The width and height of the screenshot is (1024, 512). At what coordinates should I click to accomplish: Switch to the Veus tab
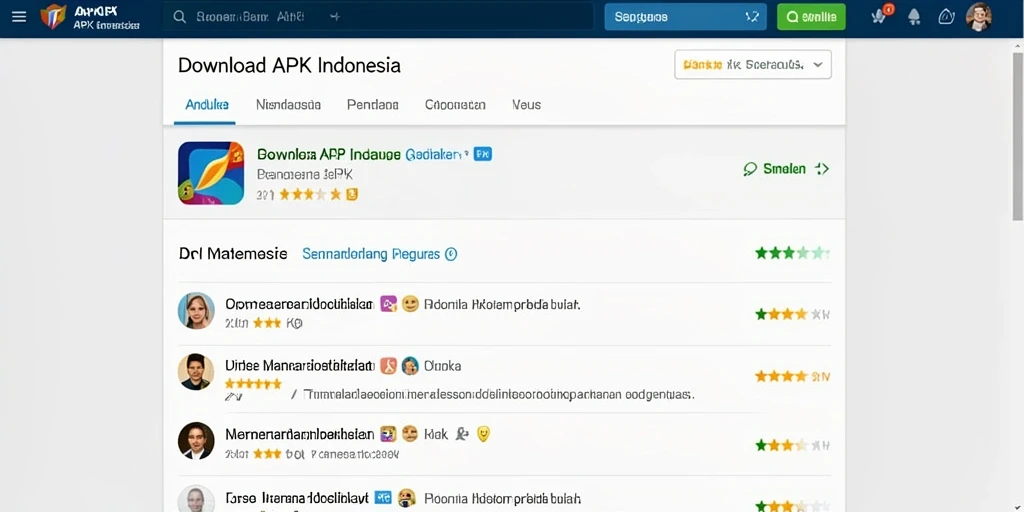click(x=526, y=104)
